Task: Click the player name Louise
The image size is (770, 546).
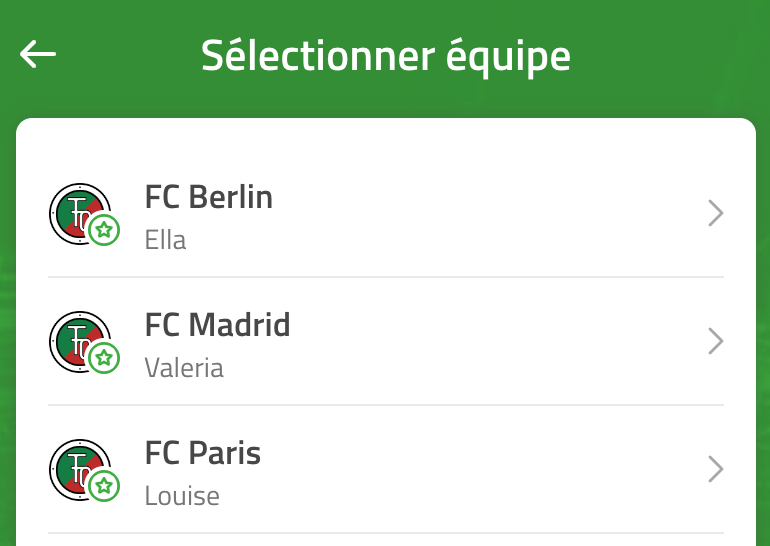Action: (x=182, y=496)
